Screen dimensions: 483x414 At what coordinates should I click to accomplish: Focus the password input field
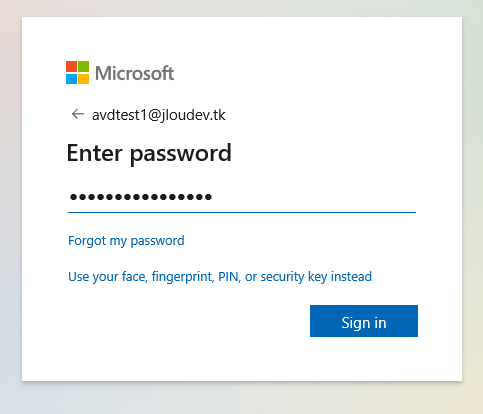(242, 197)
